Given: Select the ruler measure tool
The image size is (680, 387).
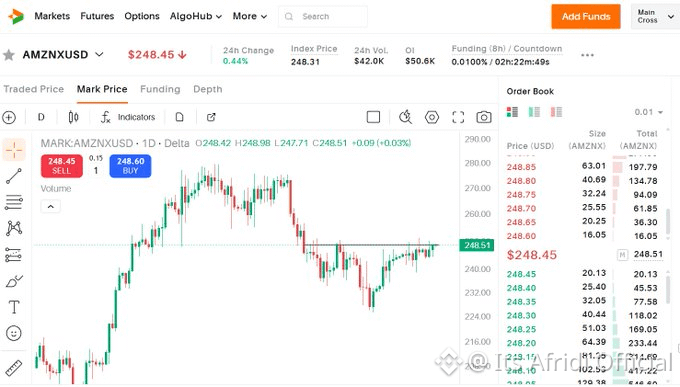Looking at the screenshot, I should [14, 367].
